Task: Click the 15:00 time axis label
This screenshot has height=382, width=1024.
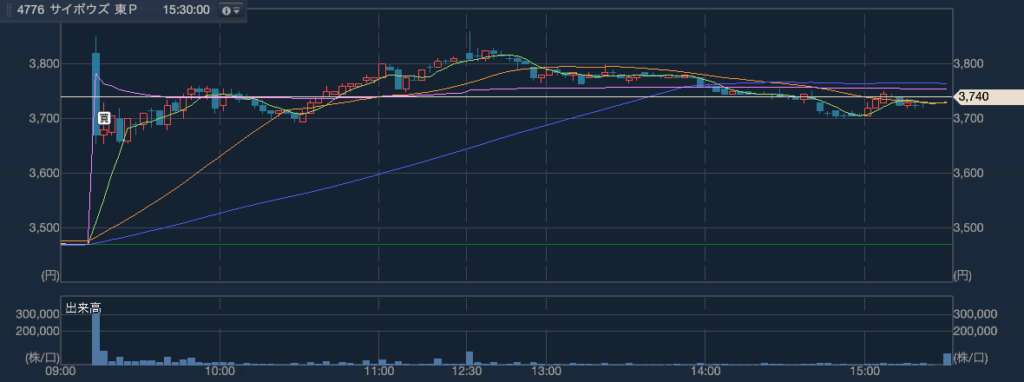Action: pos(865,372)
